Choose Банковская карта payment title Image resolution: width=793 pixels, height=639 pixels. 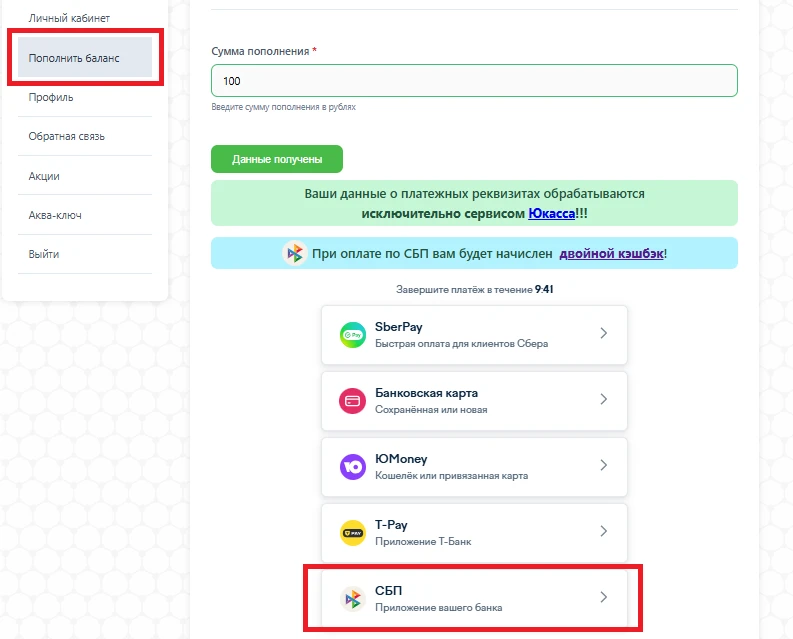point(426,393)
